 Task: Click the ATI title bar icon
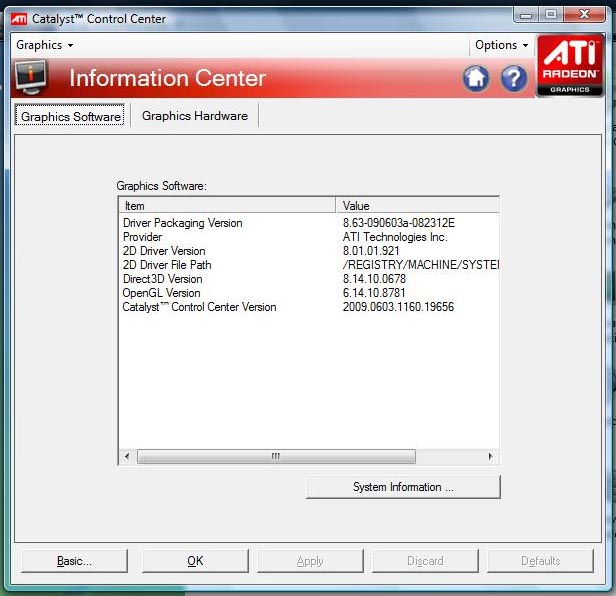tap(19, 18)
